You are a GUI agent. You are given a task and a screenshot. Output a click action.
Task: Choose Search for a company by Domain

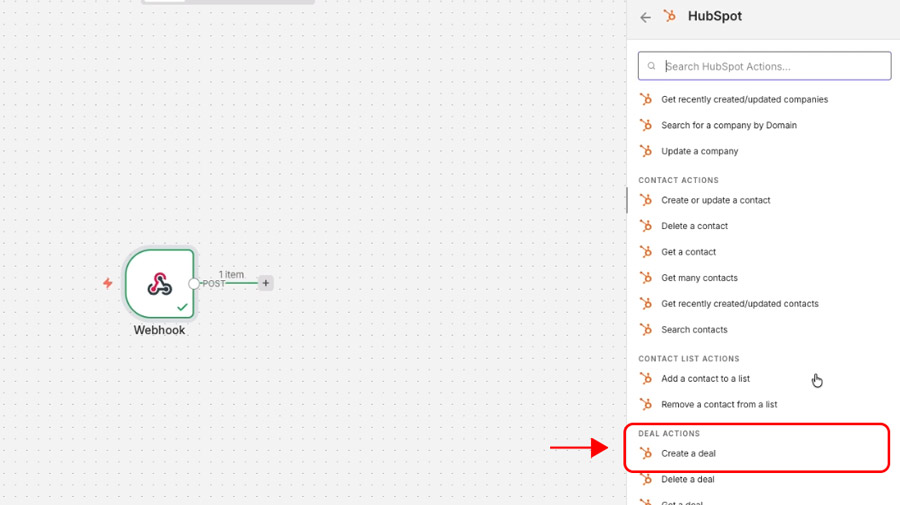728,126
